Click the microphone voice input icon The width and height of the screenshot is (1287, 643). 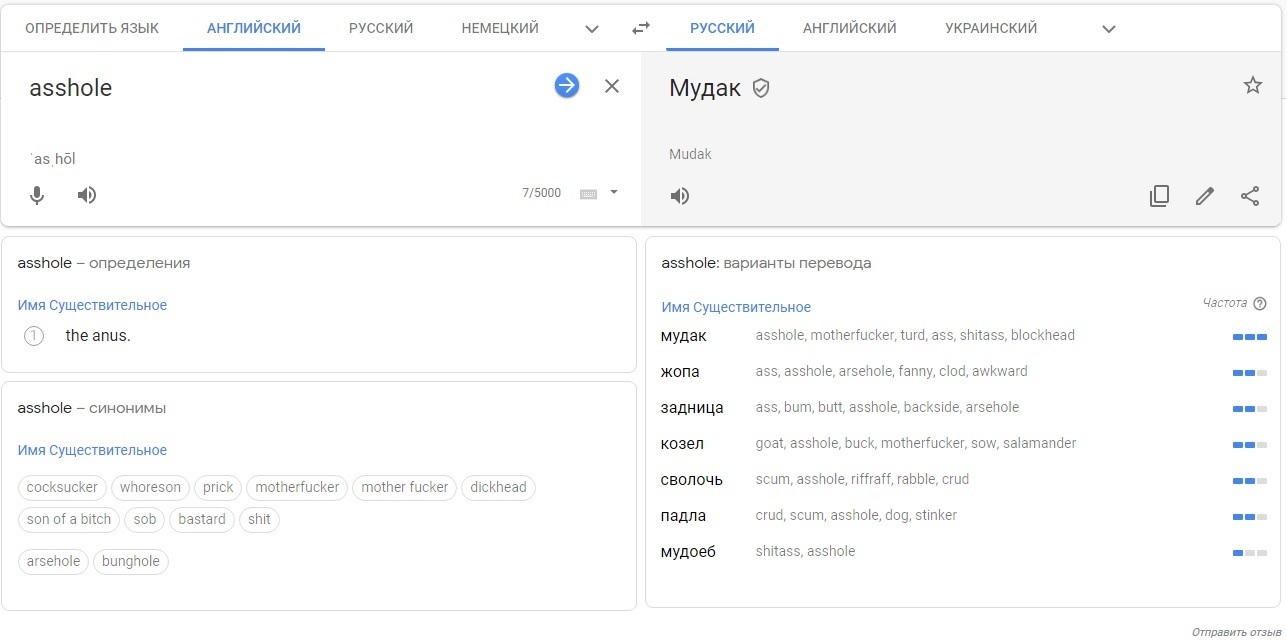point(37,195)
